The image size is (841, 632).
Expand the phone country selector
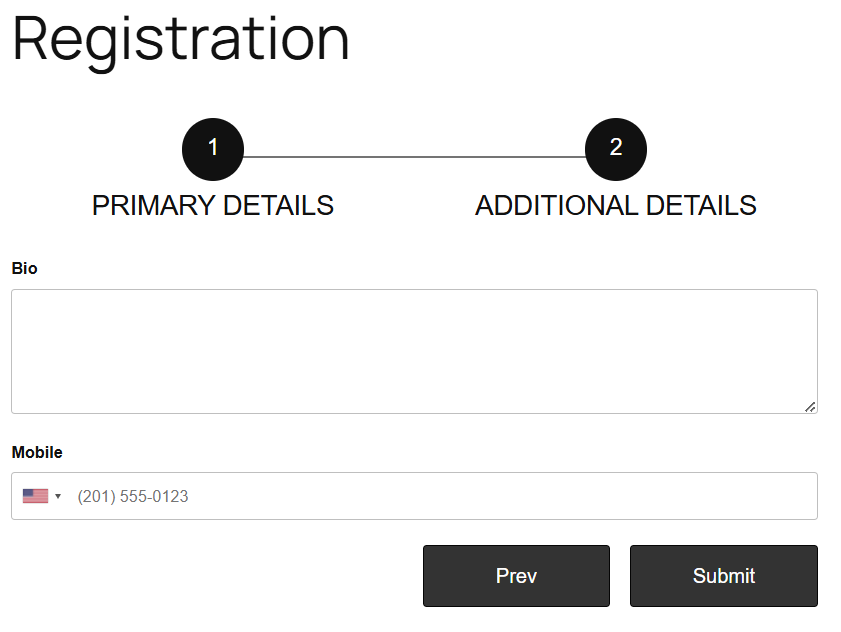pyautogui.click(x=43, y=496)
